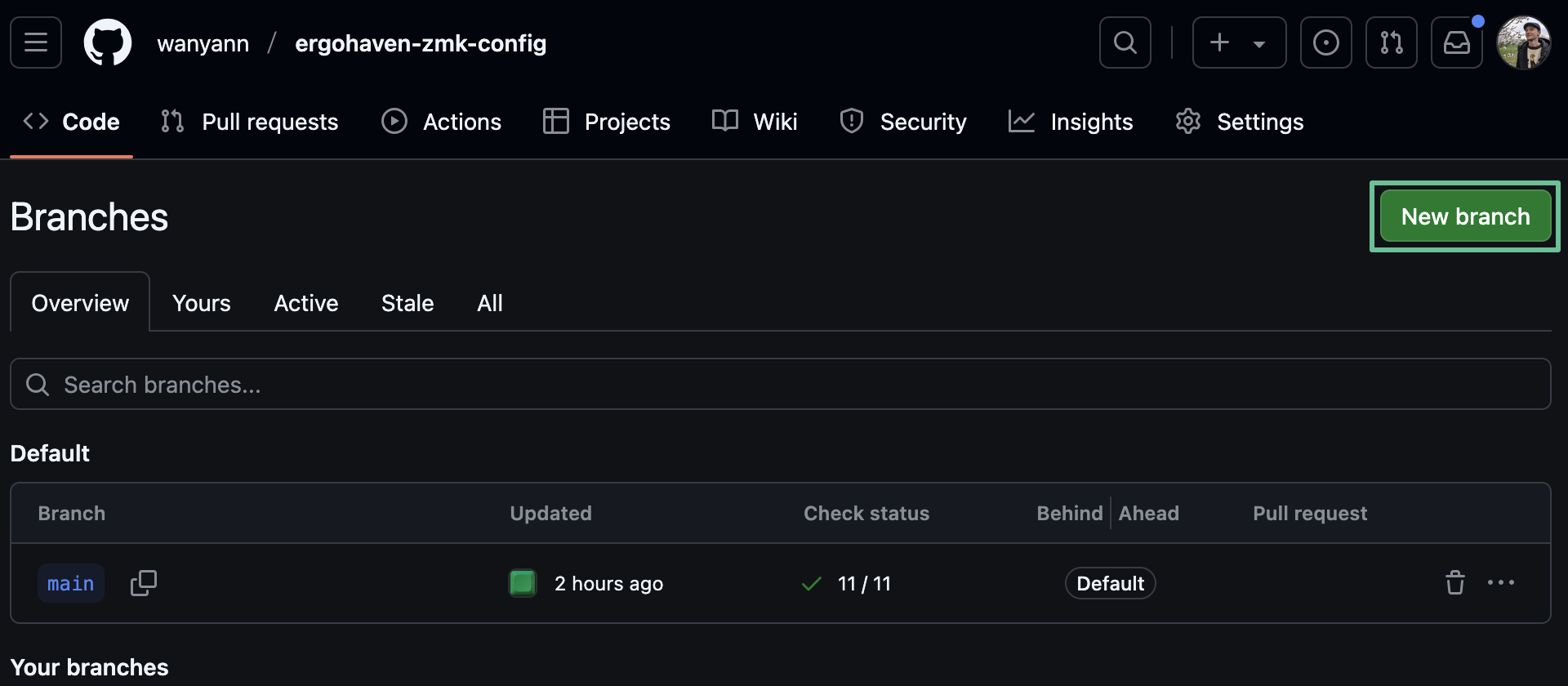
Task: Click the trash icon for main branch
Action: [1454, 583]
